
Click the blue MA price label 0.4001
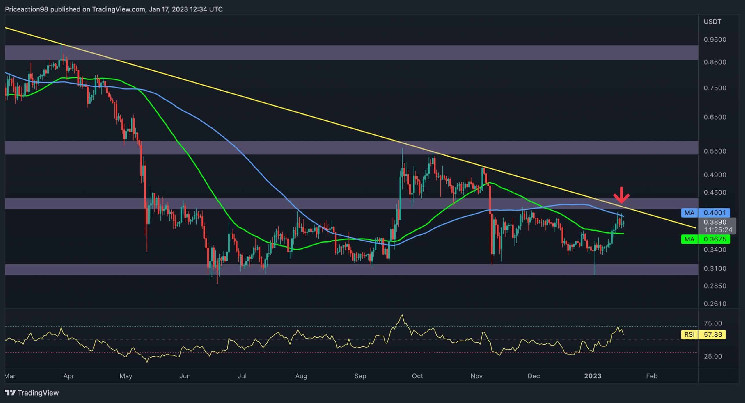705,213
